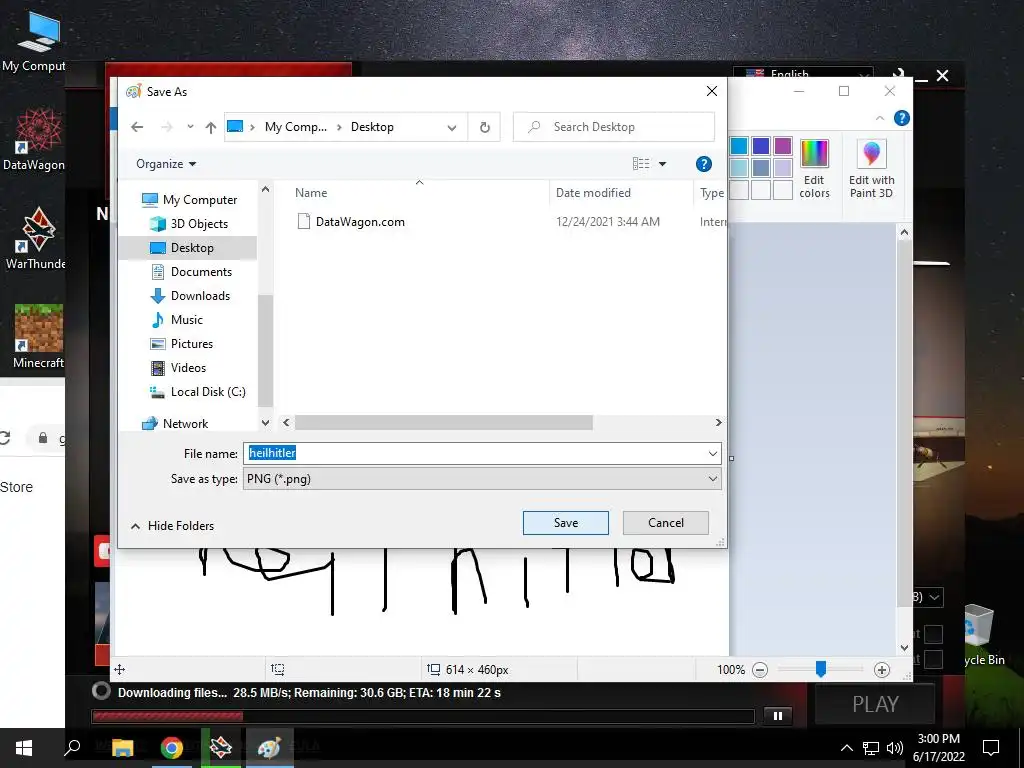Collapse folders with Hide Folders
Viewport: 1024px width, 768px height.
coord(172,526)
